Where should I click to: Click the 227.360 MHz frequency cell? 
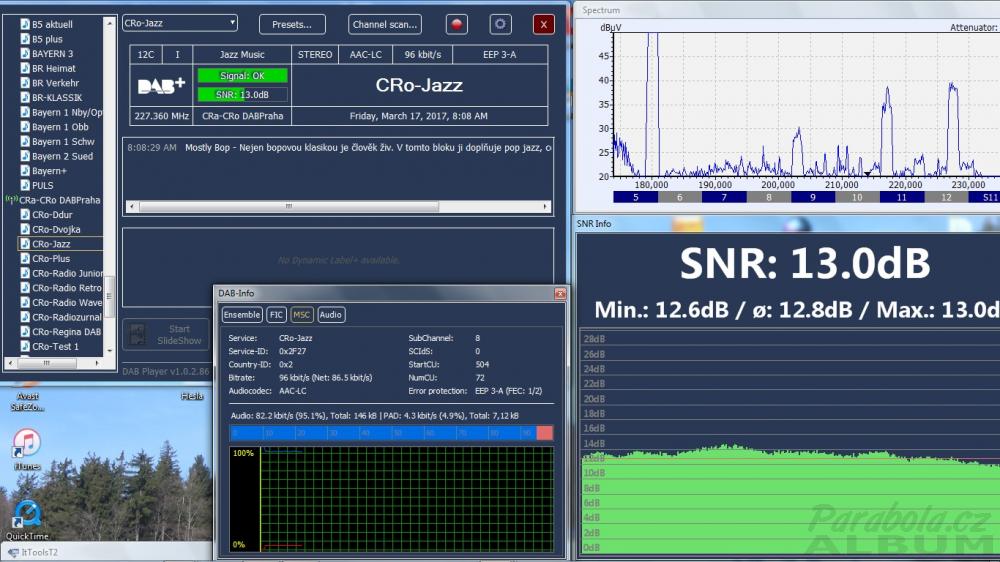[x=161, y=116]
